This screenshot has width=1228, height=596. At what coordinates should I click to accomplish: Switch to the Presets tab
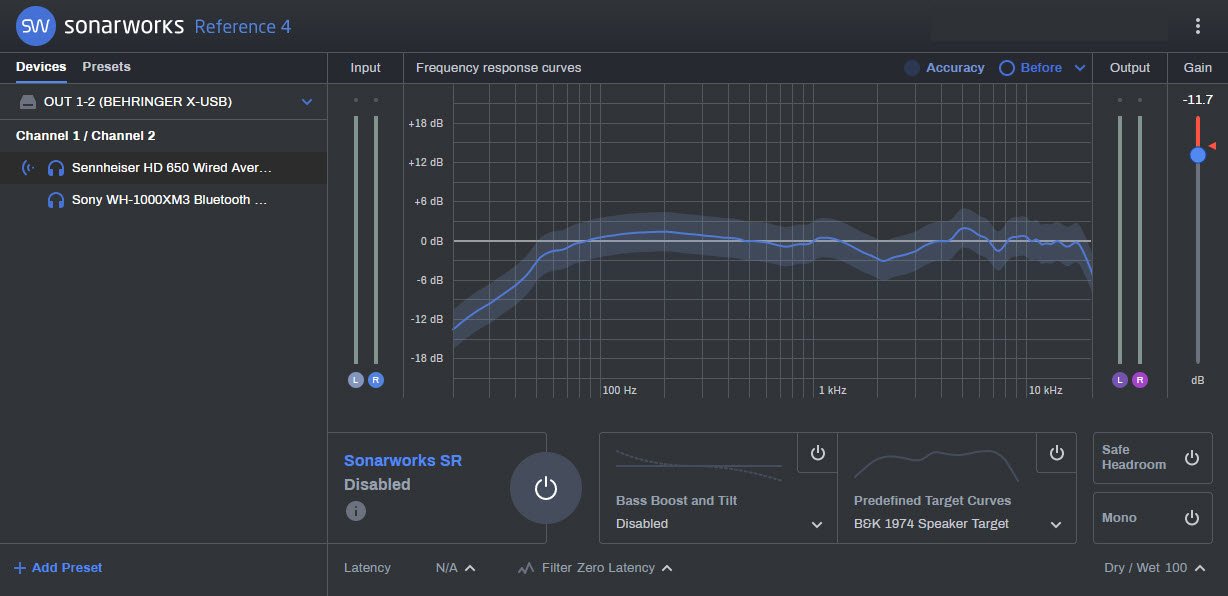106,67
